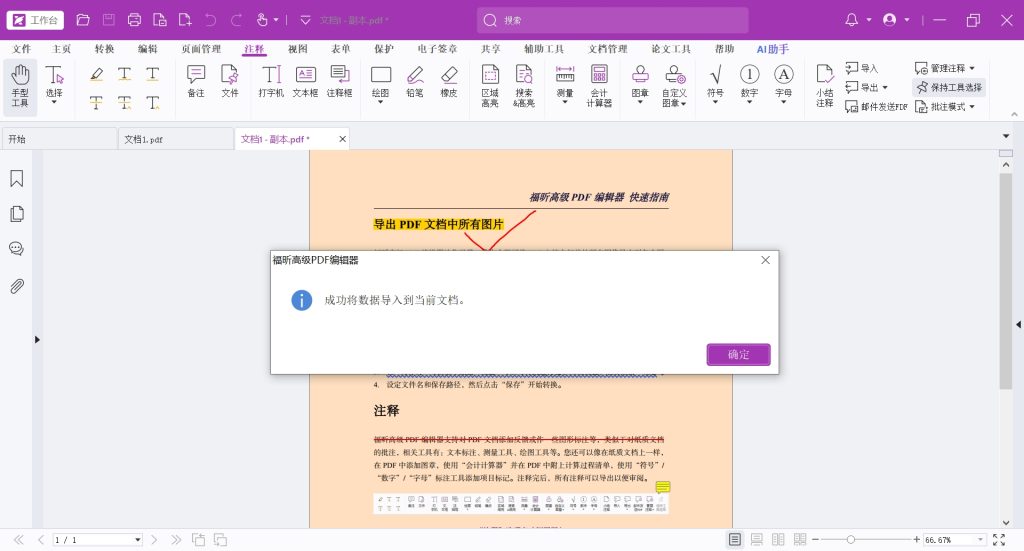
Task: Click Email PDF (邮件发送PDF) button
Action: (876, 106)
